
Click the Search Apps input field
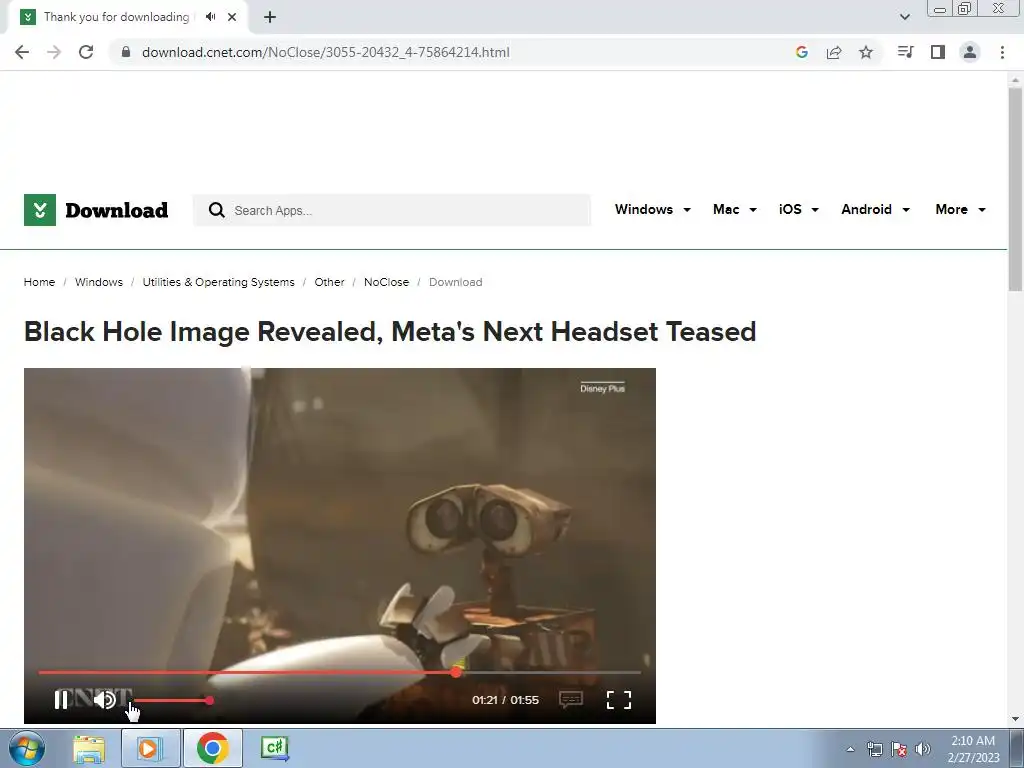click(x=392, y=210)
